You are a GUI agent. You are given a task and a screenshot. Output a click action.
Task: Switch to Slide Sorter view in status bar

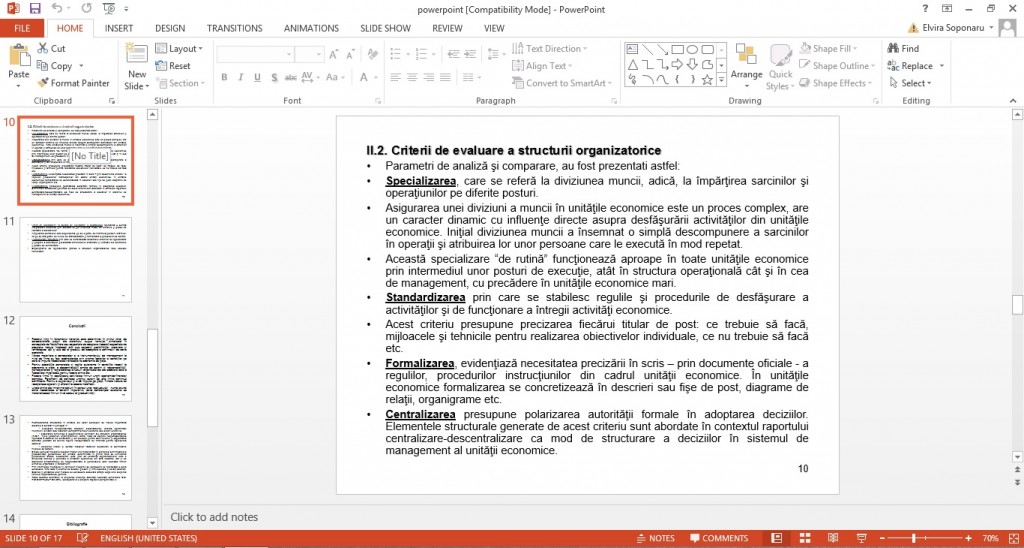tap(805, 538)
